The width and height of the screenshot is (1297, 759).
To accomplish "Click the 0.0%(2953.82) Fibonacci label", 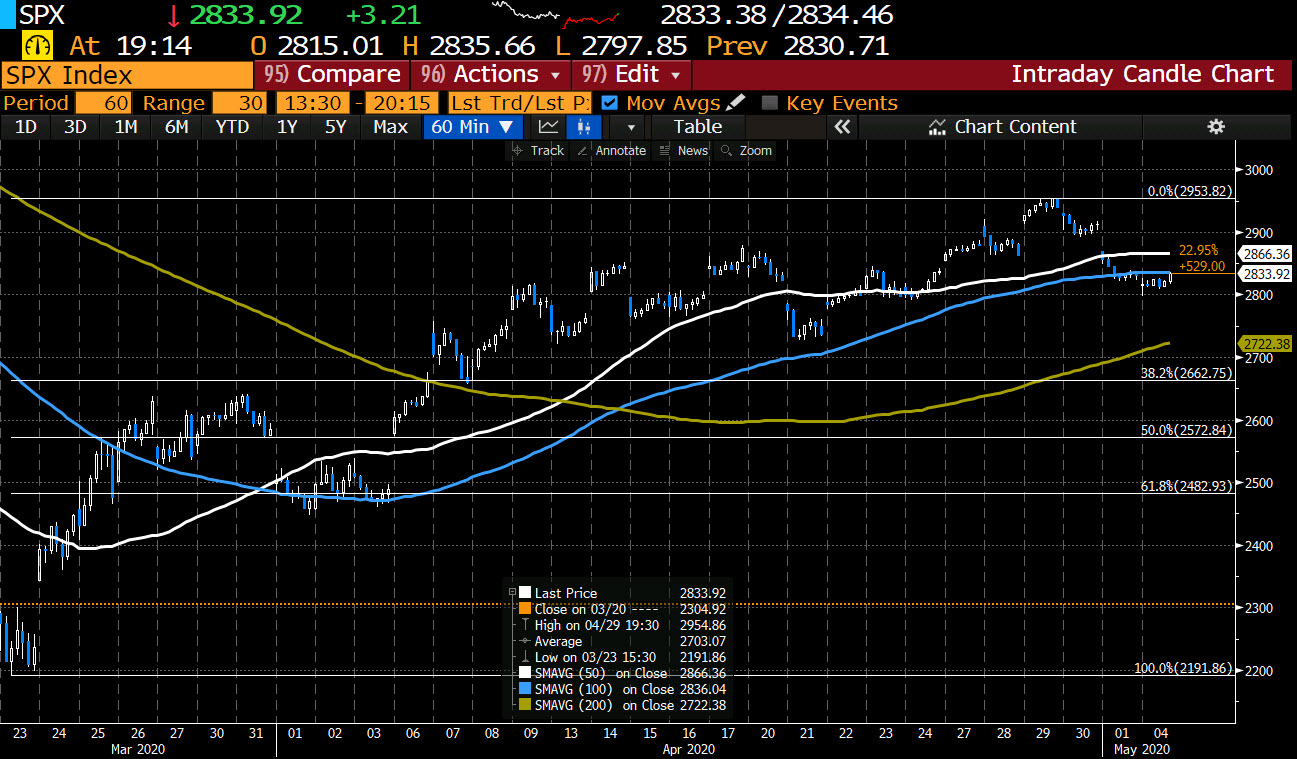I will (1188, 191).
